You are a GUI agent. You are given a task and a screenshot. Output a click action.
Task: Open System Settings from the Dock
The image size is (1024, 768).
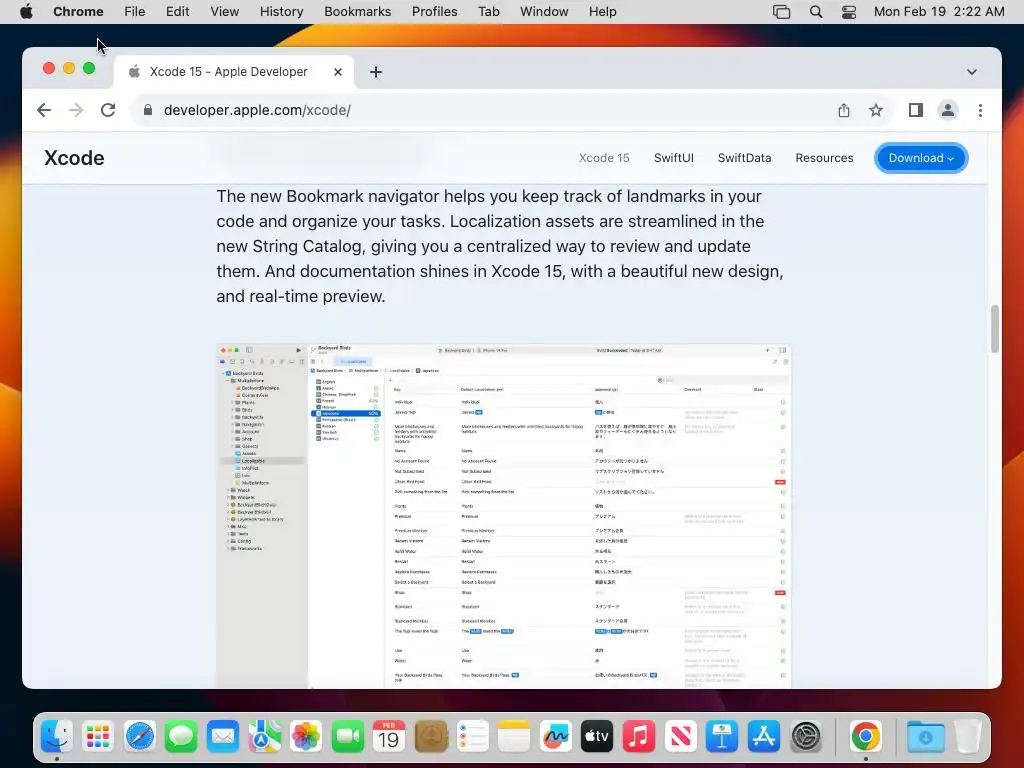pyautogui.click(x=806, y=737)
